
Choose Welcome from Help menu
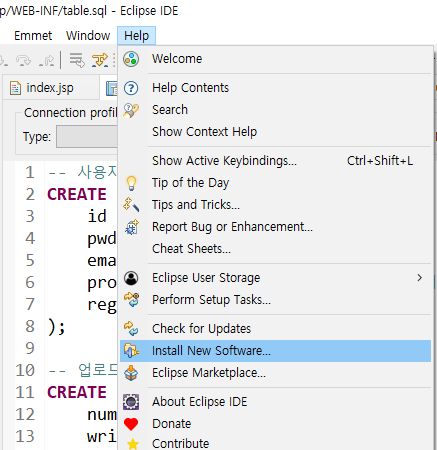[275, 59]
